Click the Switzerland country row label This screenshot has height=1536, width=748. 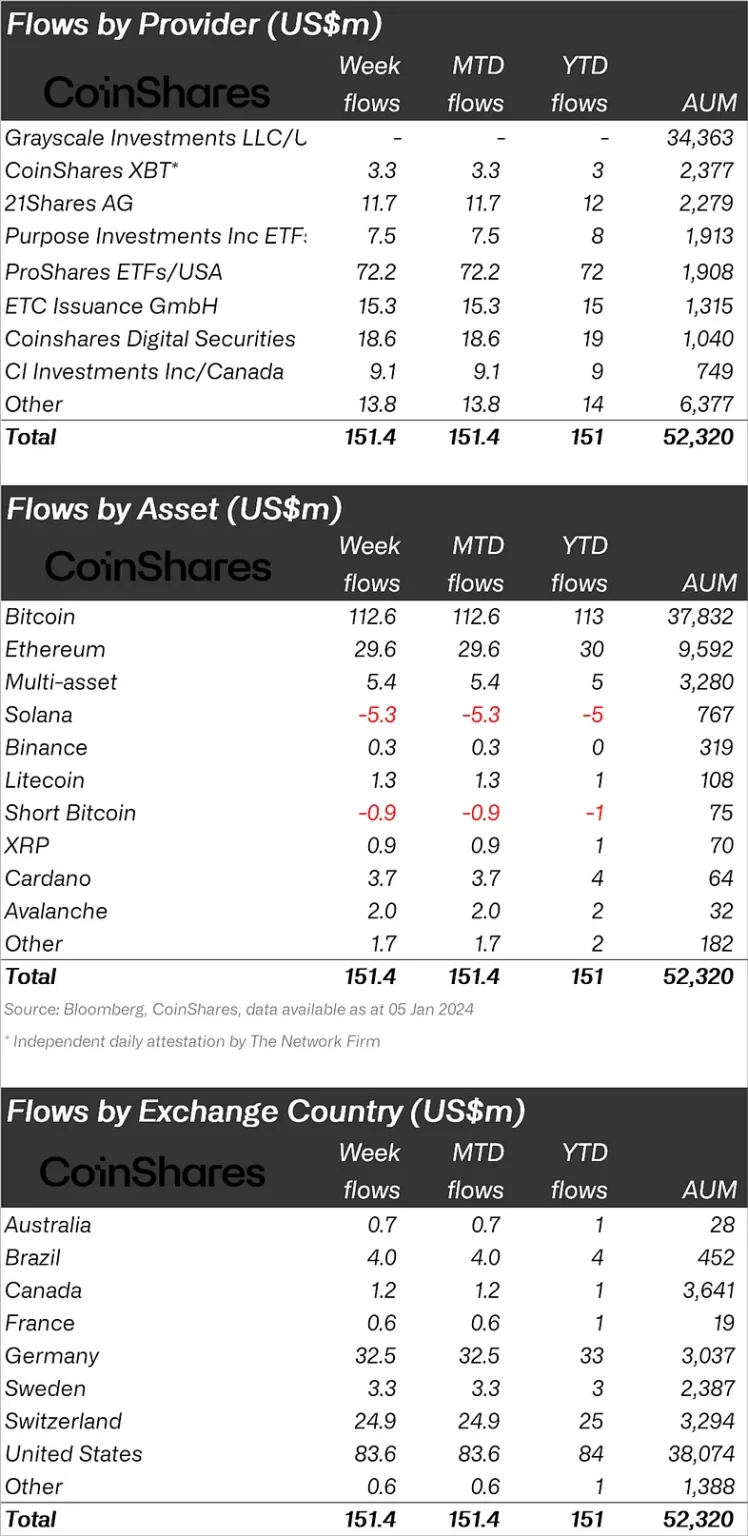tap(63, 1421)
